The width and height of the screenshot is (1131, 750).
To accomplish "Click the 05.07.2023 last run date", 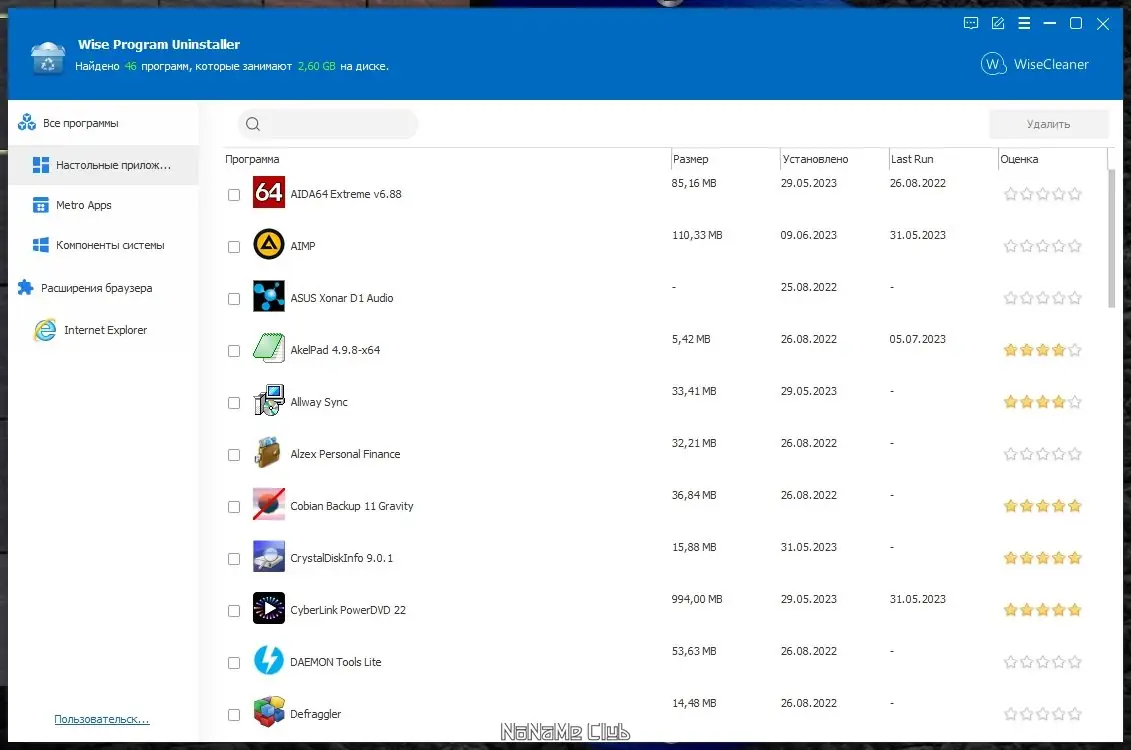I will 917,339.
